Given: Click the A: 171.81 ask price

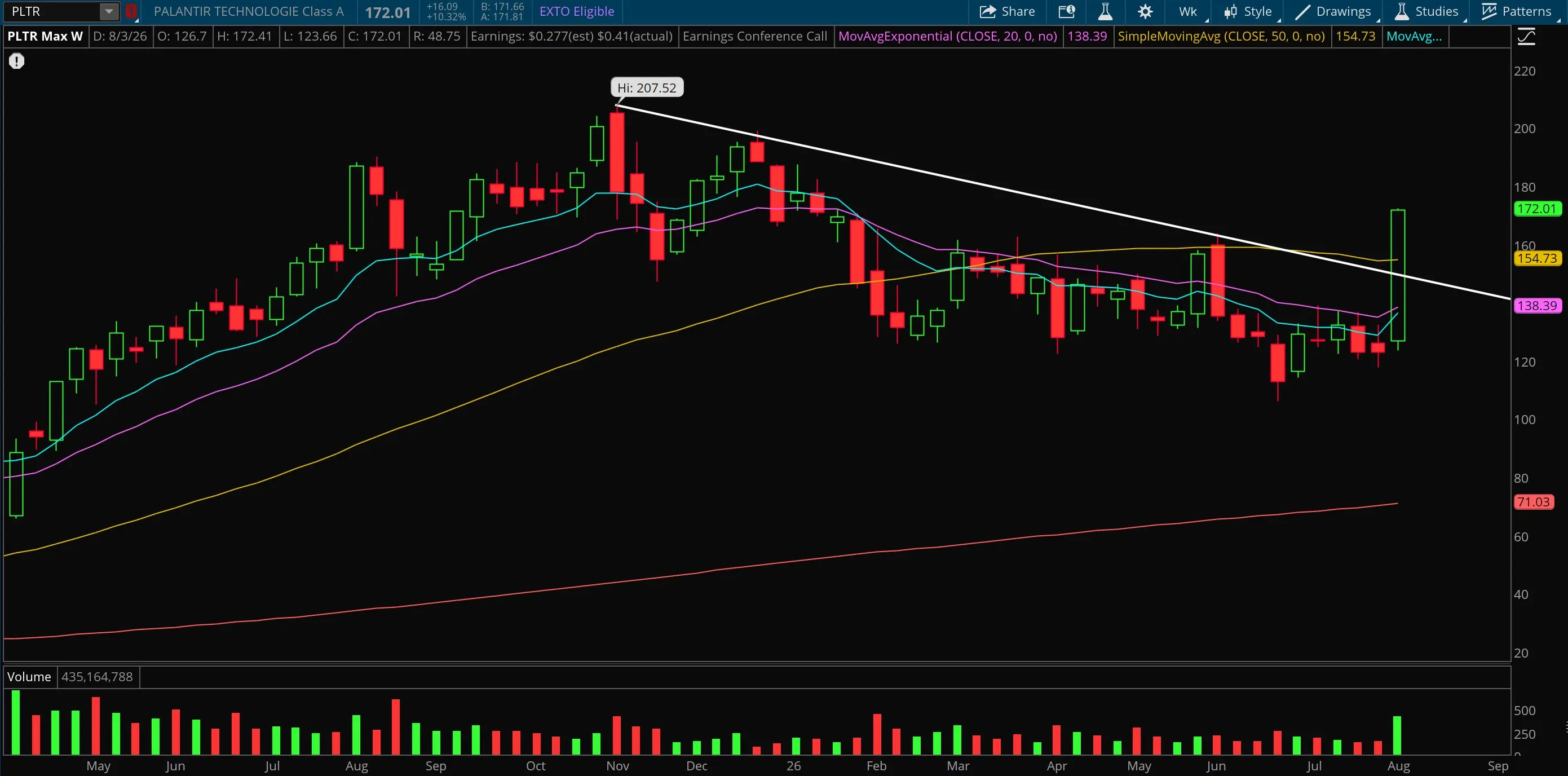Looking at the screenshot, I should point(502,17).
